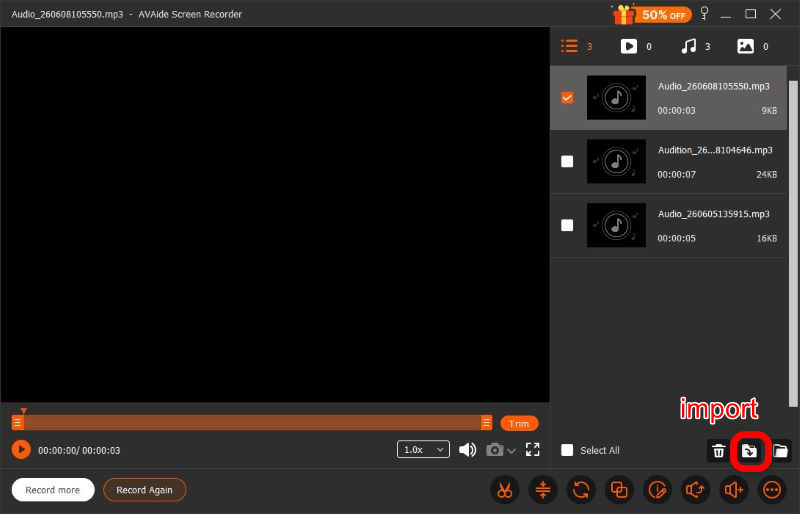Click the Record Again button

(x=144, y=490)
